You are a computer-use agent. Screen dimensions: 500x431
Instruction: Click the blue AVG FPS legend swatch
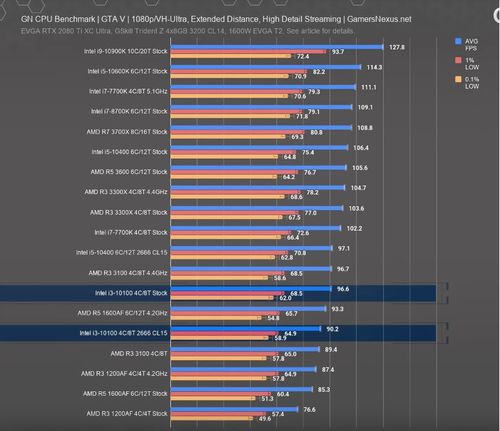click(458, 41)
